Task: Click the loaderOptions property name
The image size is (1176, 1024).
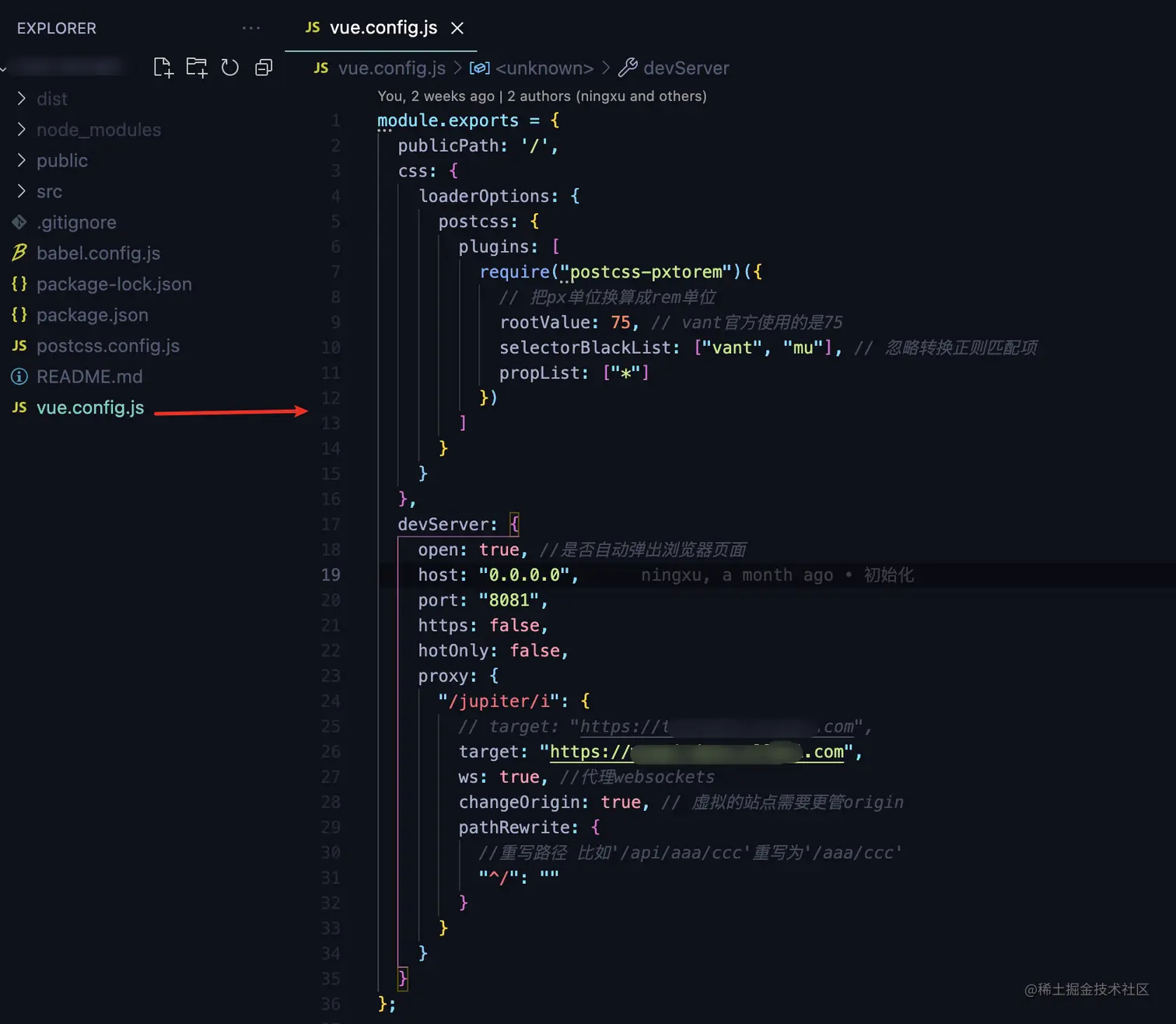Action: pos(484,196)
